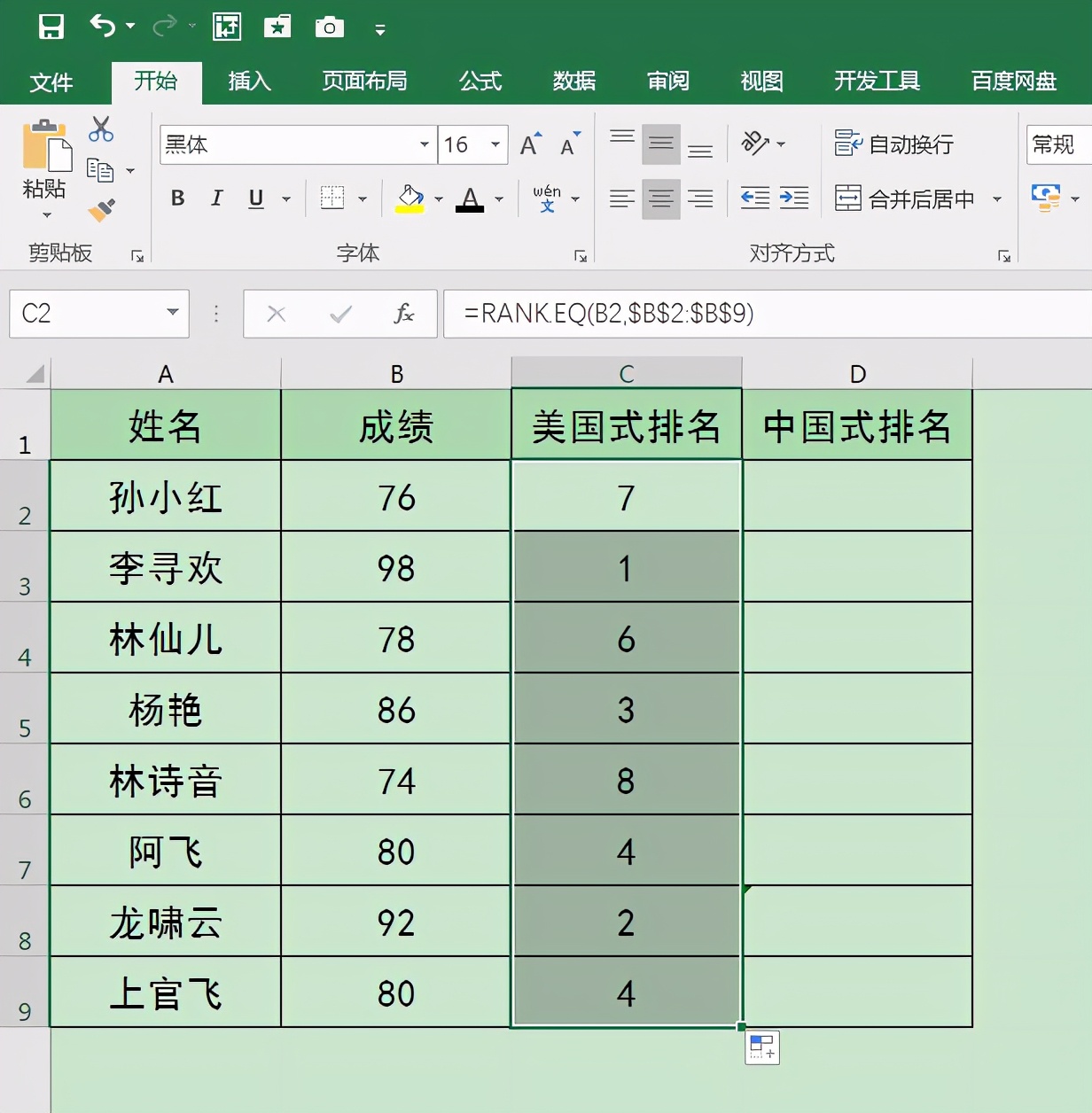Toggle Underline formatting
Screen dimensions: 1092x1113
tap(256, 198)
